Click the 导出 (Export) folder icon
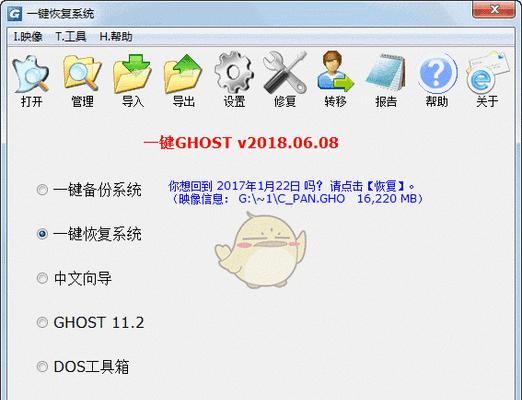The width and height of the screenshot is (522, 400). [183, 73]
